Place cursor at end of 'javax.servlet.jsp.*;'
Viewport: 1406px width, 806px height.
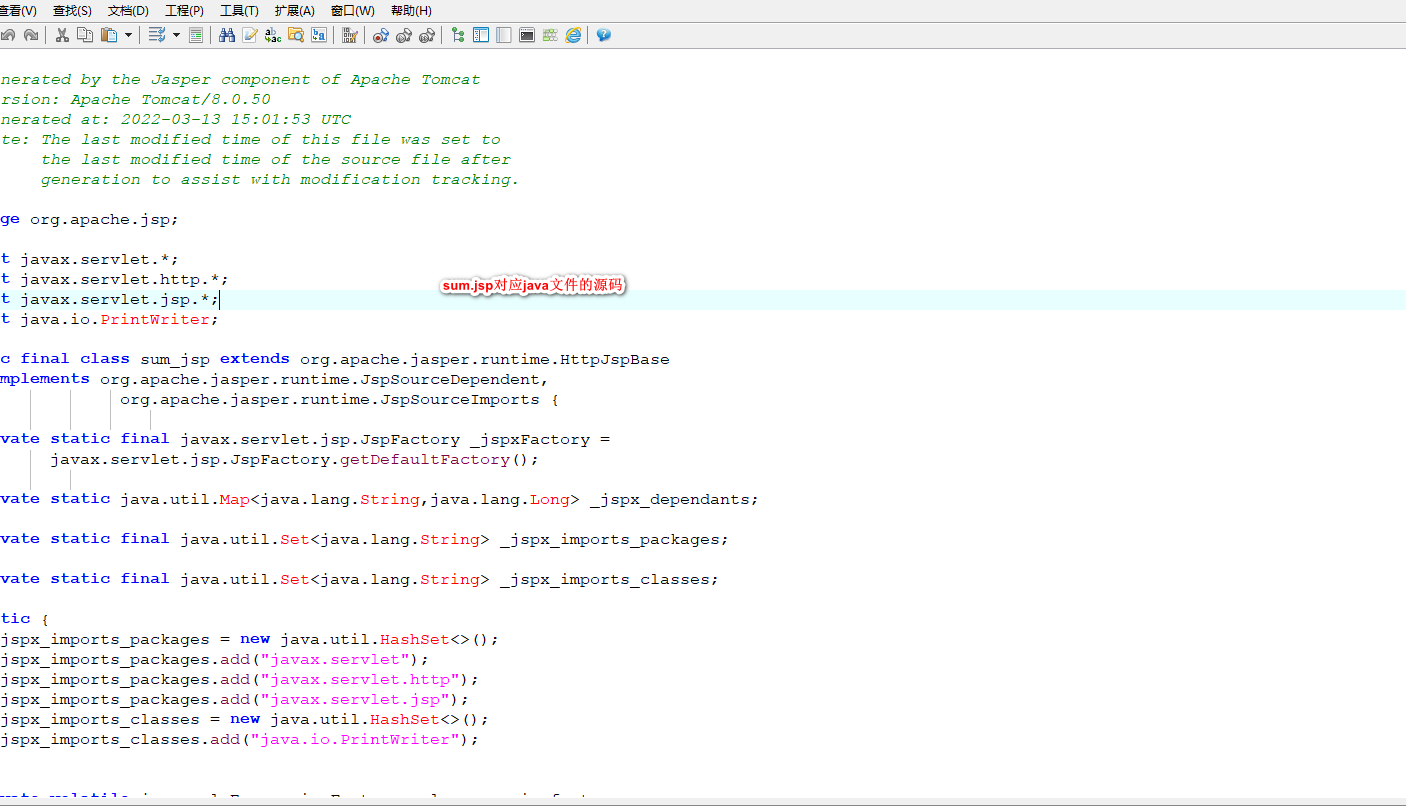(x=219, y=300)
